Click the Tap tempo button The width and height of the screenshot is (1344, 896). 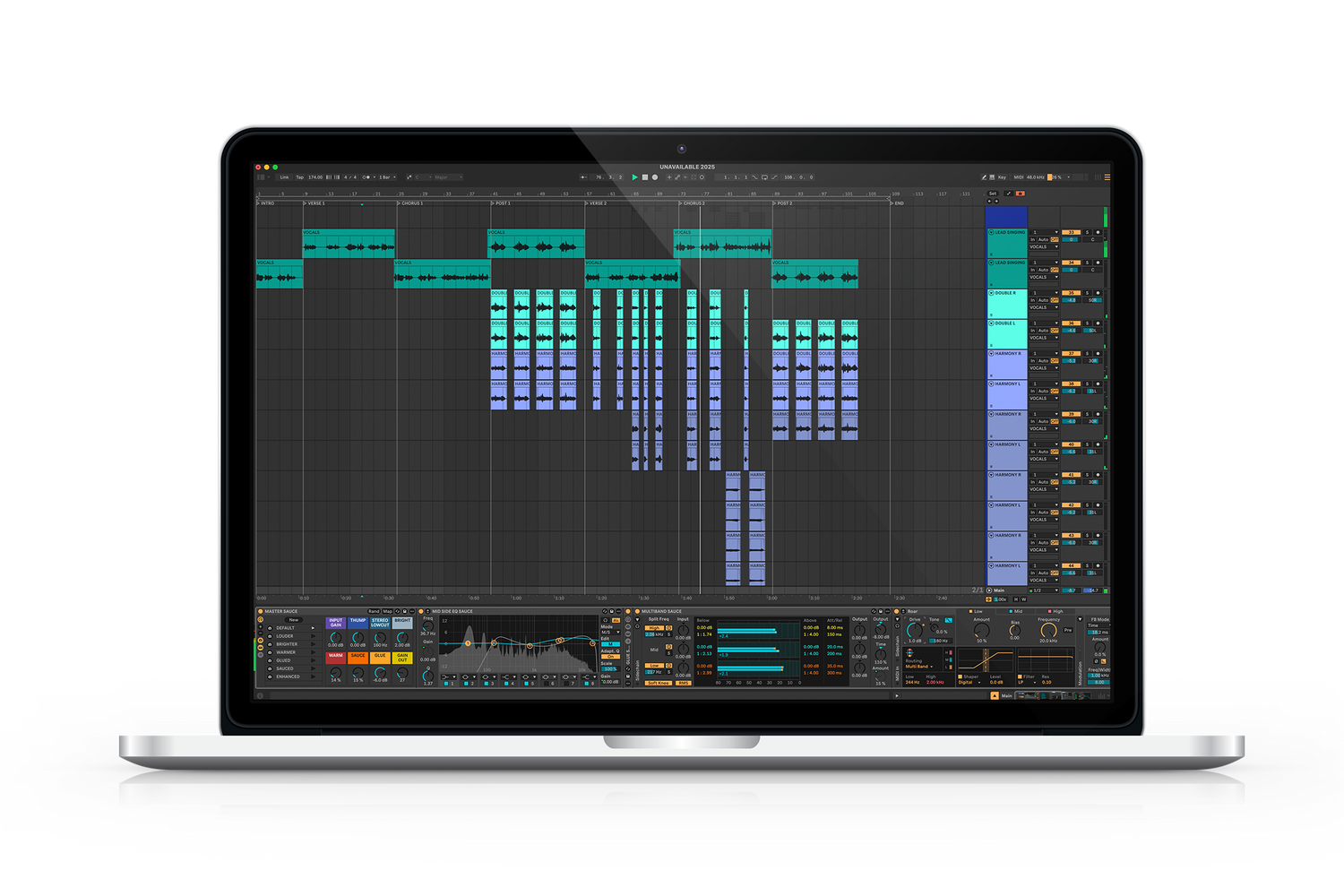click(299, 177)
